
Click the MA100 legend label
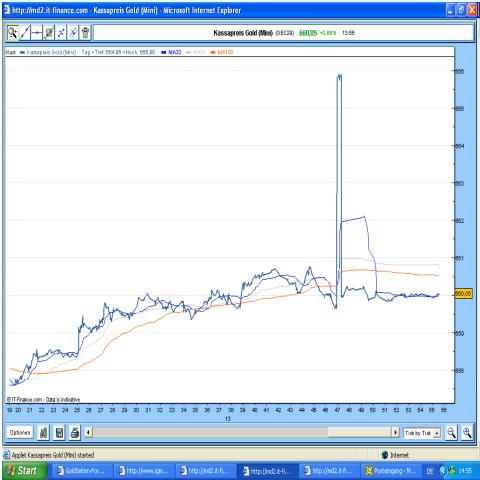[225, 52]
